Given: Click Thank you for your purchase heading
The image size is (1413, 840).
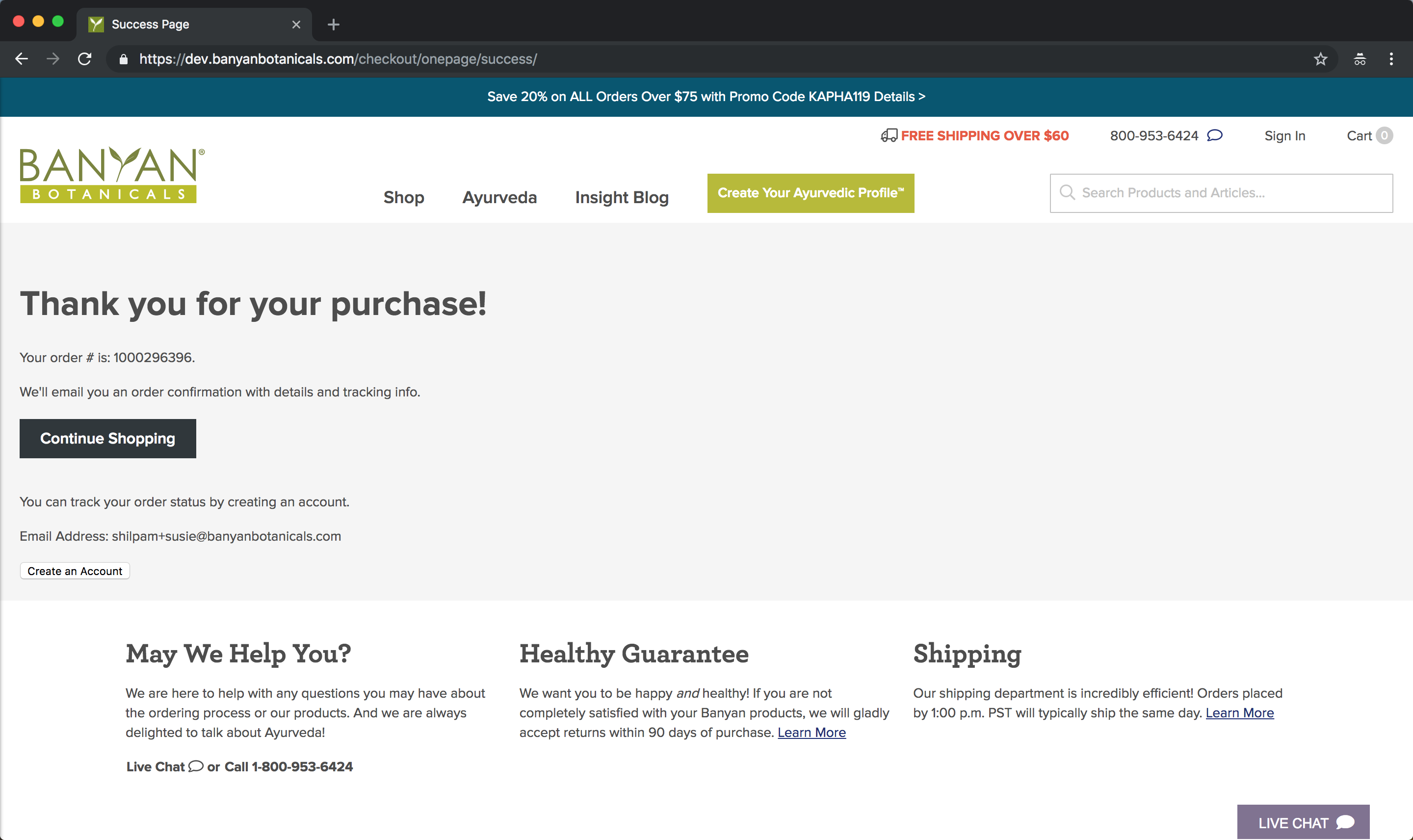Looking at the screenshot, I should click(253, 304).
